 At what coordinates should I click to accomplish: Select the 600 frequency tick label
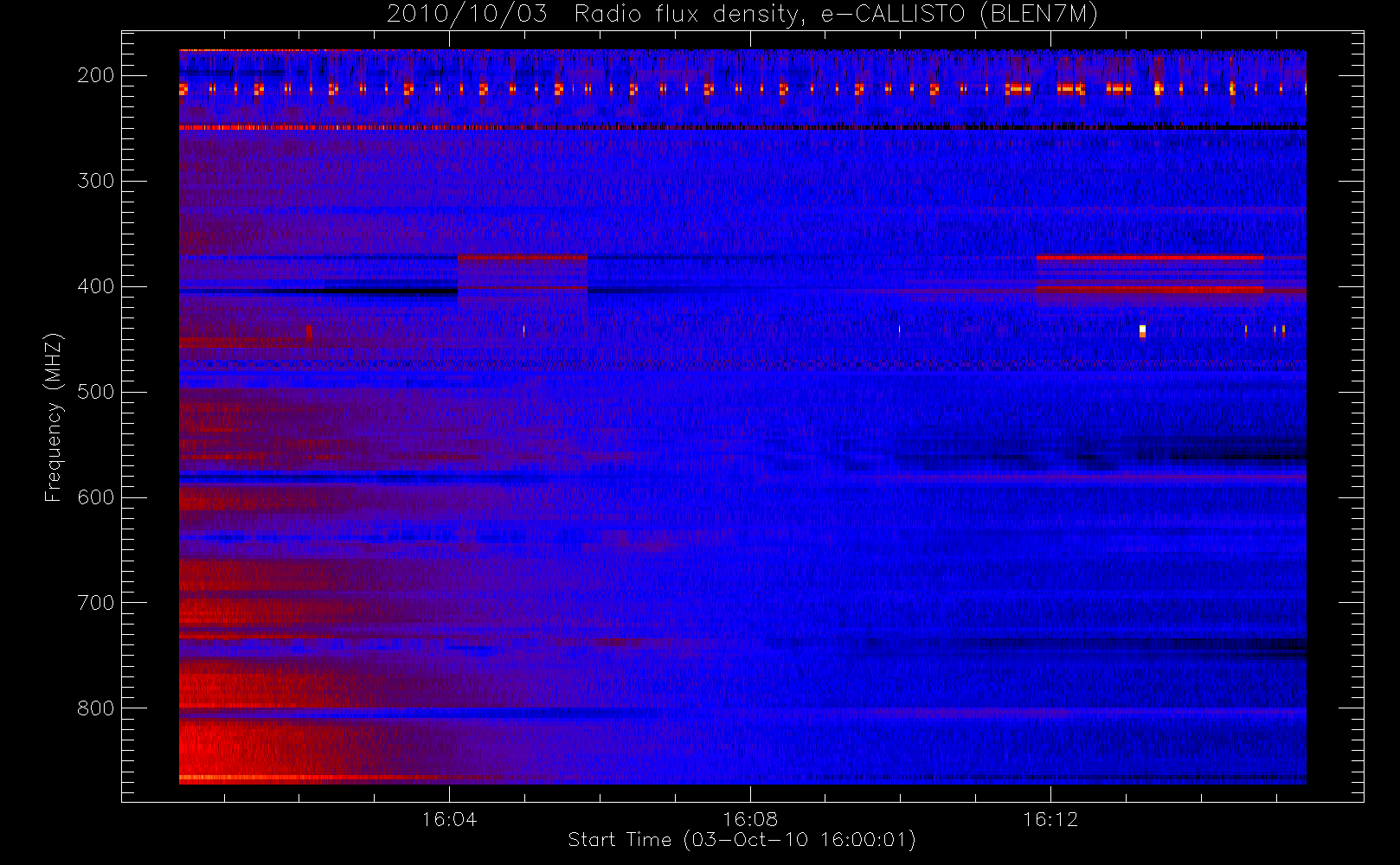(x=95, y=497)
